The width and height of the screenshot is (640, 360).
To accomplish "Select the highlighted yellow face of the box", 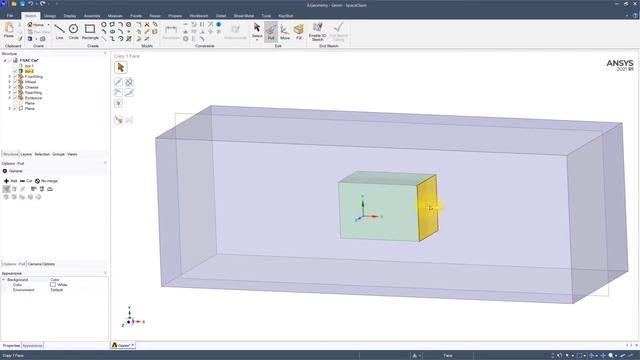I will click(428, 208).
